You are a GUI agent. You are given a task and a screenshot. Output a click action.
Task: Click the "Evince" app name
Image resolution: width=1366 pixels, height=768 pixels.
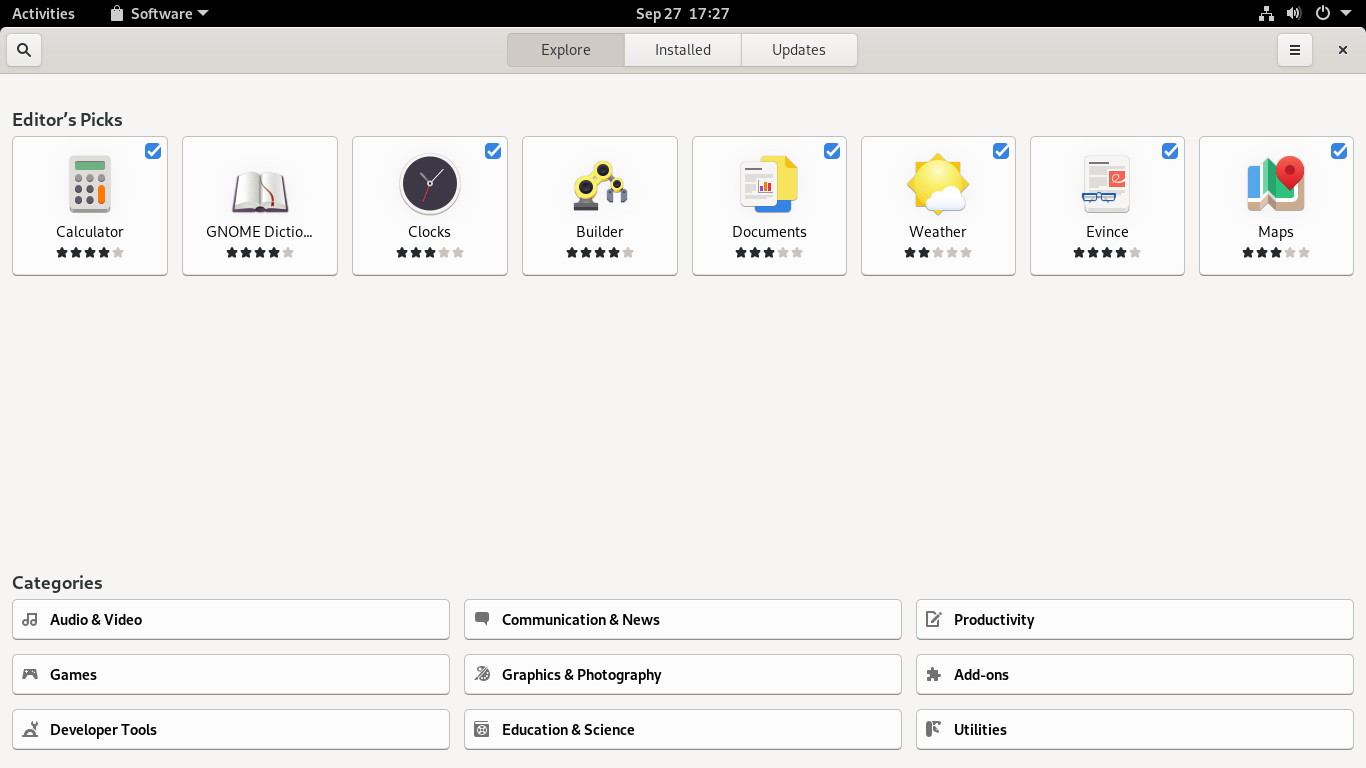pyautogui.click(x=1107, y=232)
